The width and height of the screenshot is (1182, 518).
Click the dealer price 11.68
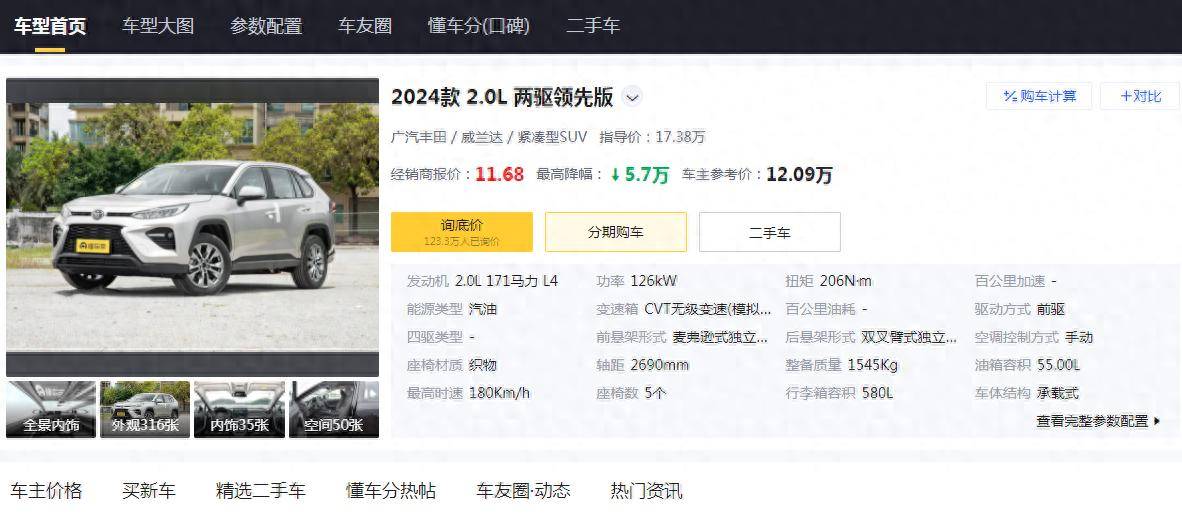pyautogui.click(x=499, y=174)
